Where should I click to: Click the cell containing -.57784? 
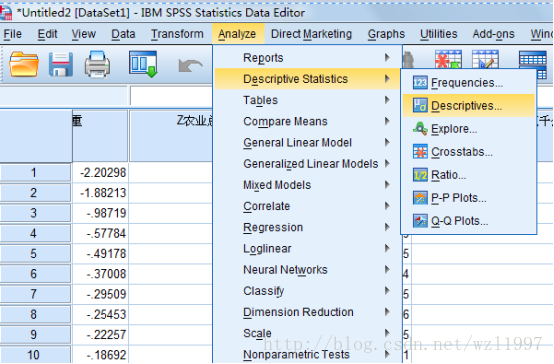(100, 233)
